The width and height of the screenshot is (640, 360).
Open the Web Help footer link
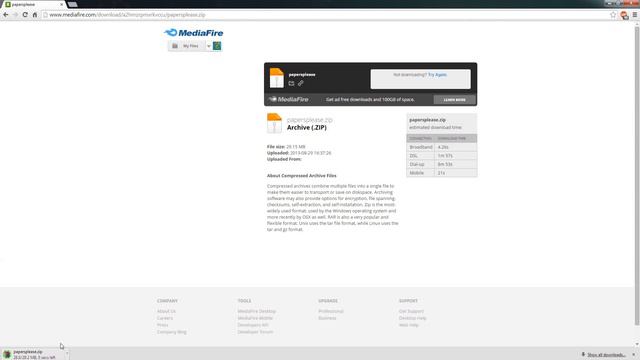pos(409,325)
